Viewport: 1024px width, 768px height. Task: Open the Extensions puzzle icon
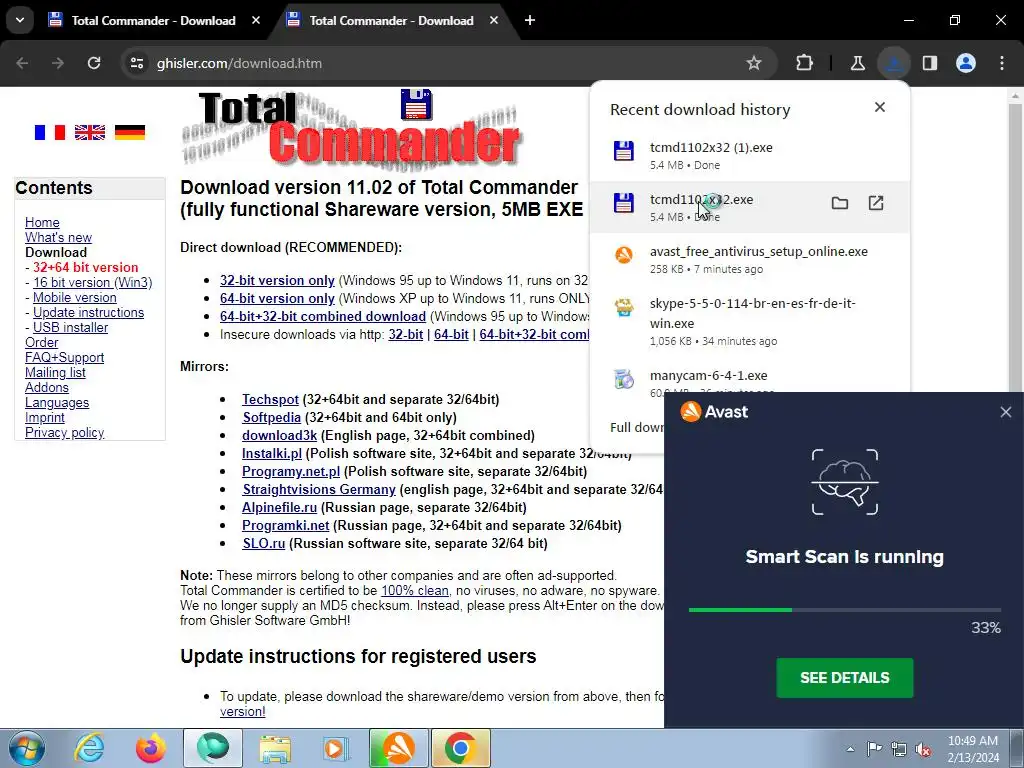coord(805,63)
